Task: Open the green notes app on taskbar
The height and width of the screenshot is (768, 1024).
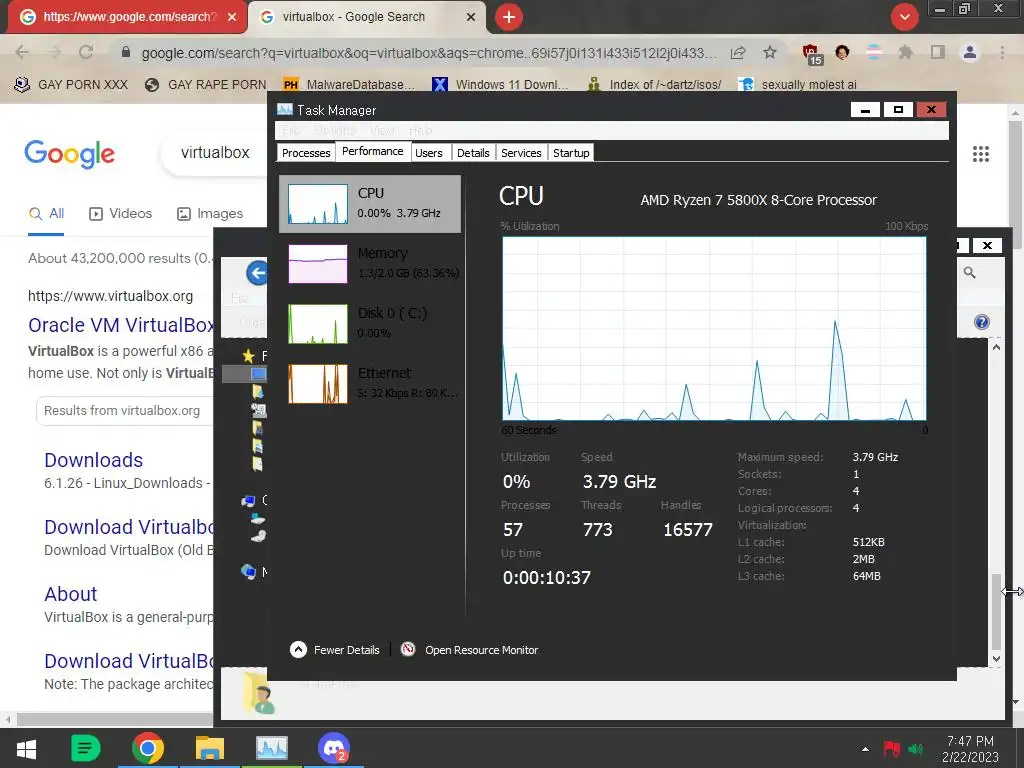Action: (85, 748)
